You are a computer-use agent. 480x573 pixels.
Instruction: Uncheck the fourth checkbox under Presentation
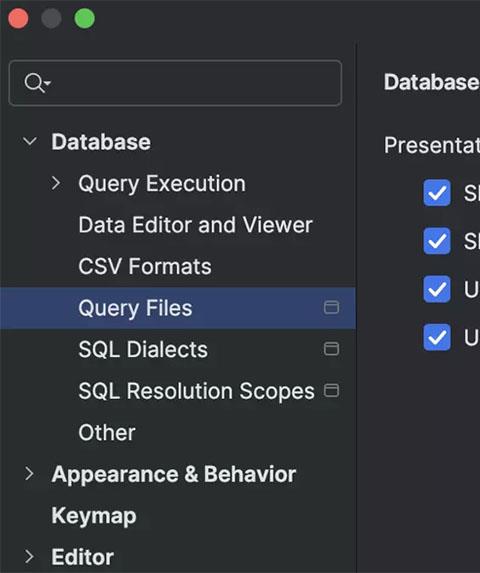click(437, 337)
